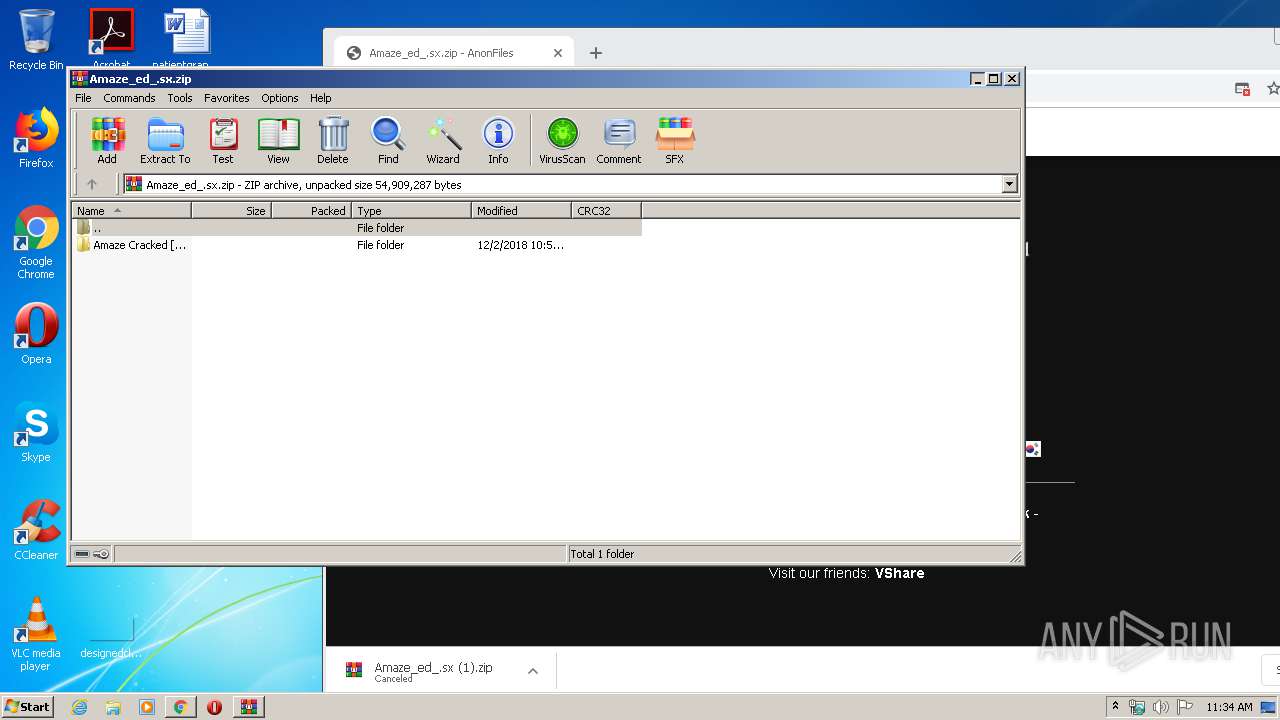
Task: Sort by Name column header
Action: pyautogui.click(x=131, y=210)
